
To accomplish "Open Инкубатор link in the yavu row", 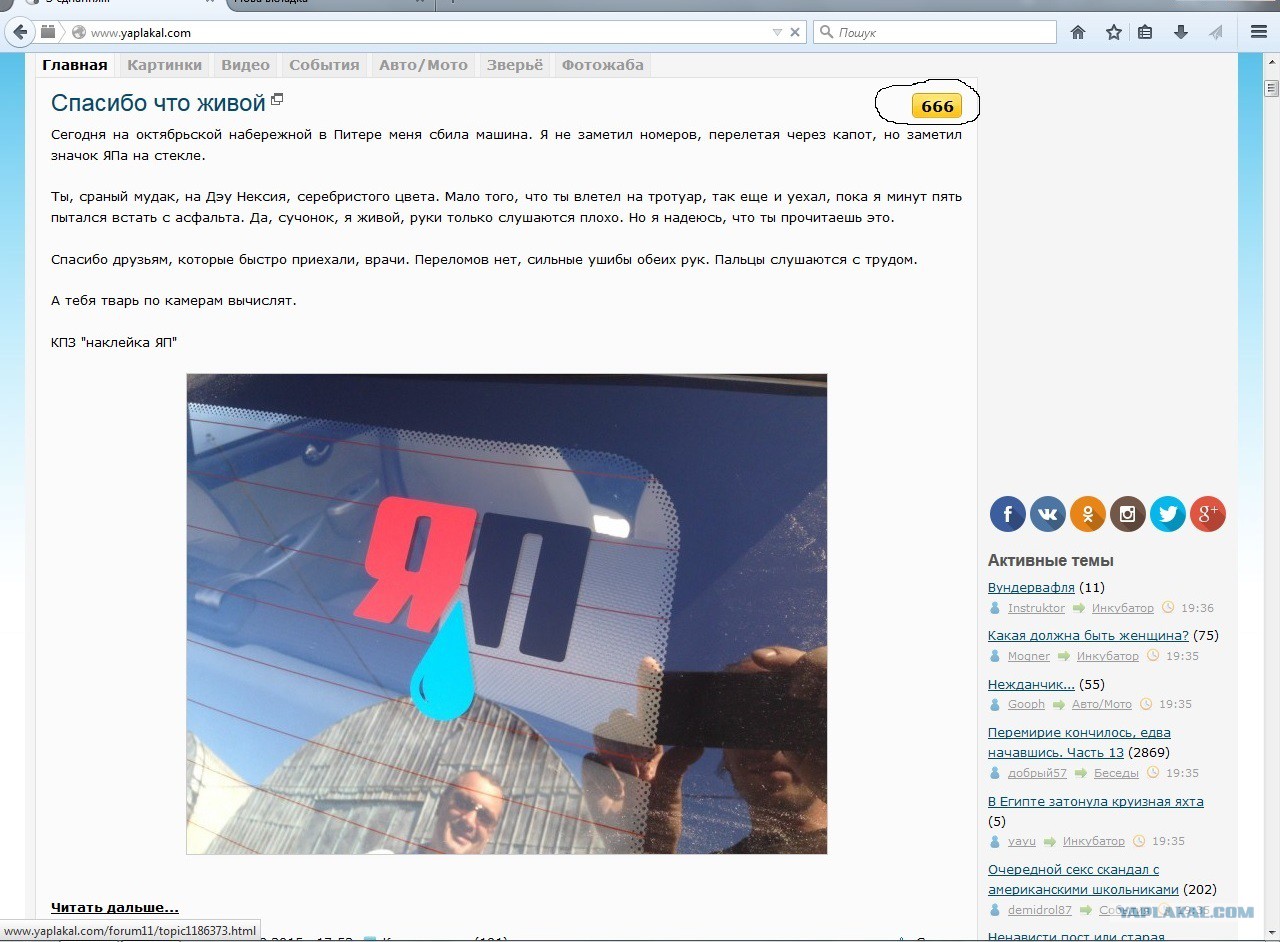I will point(1093,841).
